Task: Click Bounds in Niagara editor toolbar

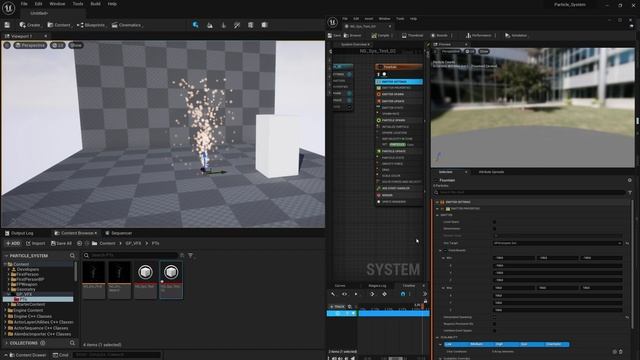Action: click(x=440, y=36)
